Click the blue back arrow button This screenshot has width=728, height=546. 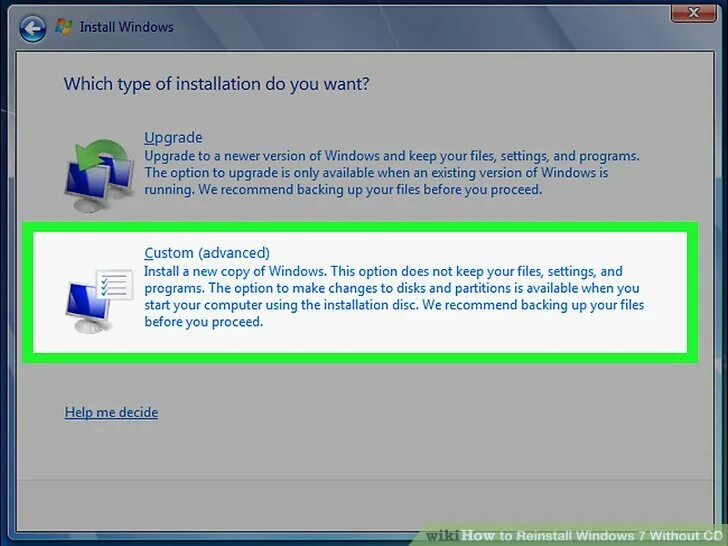tap(32, 28)
